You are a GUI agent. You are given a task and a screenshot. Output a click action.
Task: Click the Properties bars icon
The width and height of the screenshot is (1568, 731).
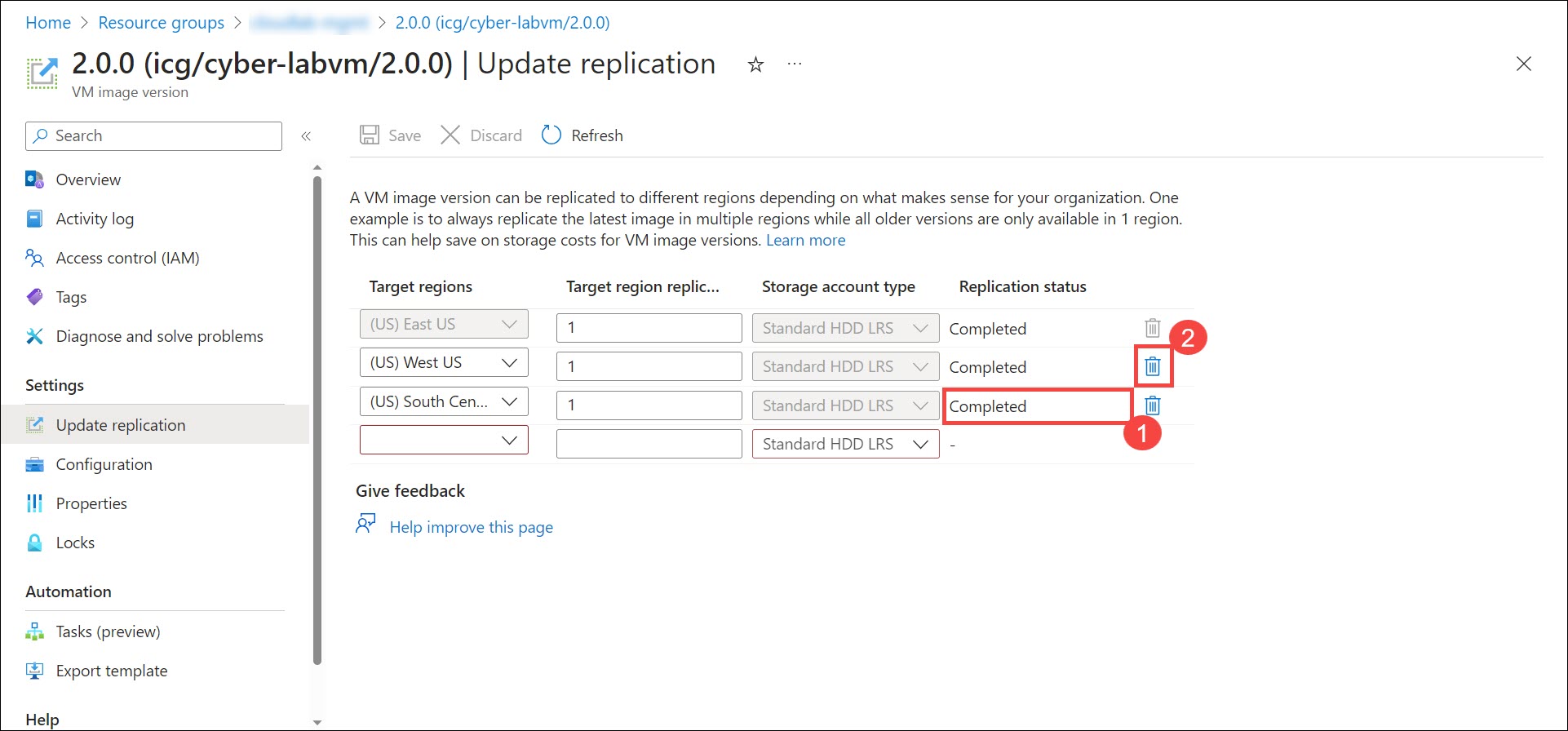pyautogui.click(x=34, y=503)
